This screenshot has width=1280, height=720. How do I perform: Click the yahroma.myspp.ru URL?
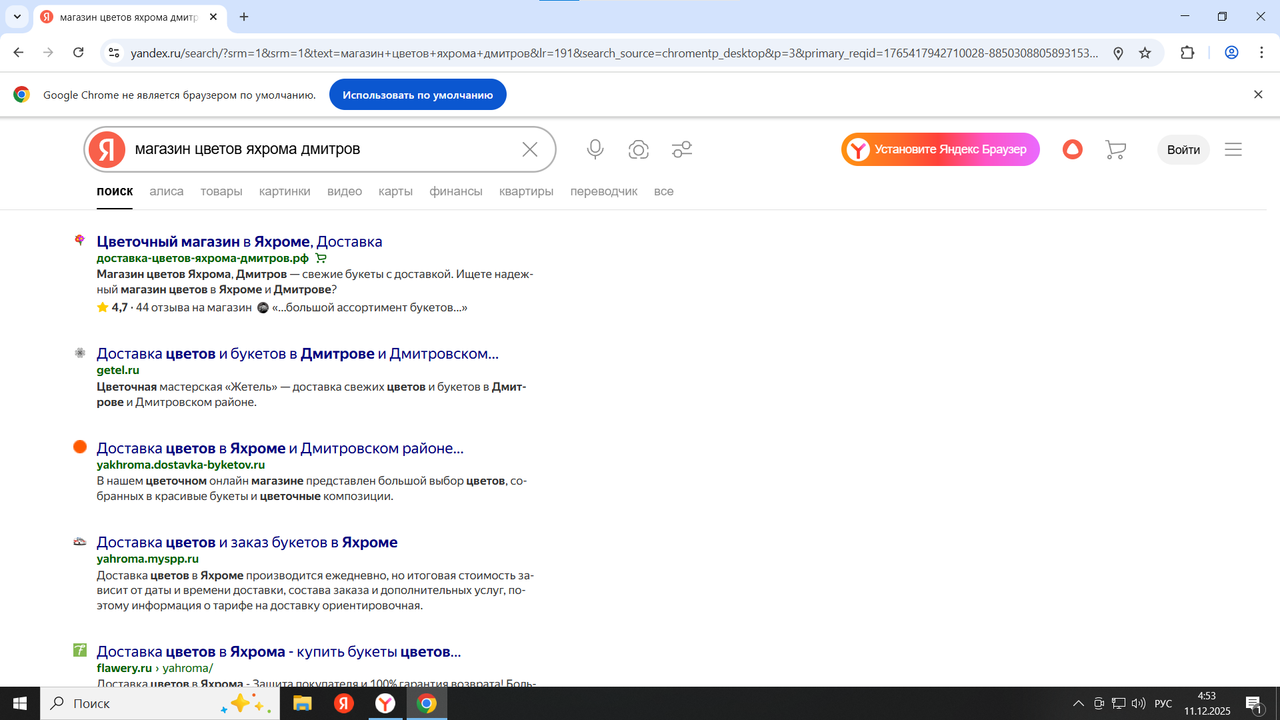(x=148, y=559)
